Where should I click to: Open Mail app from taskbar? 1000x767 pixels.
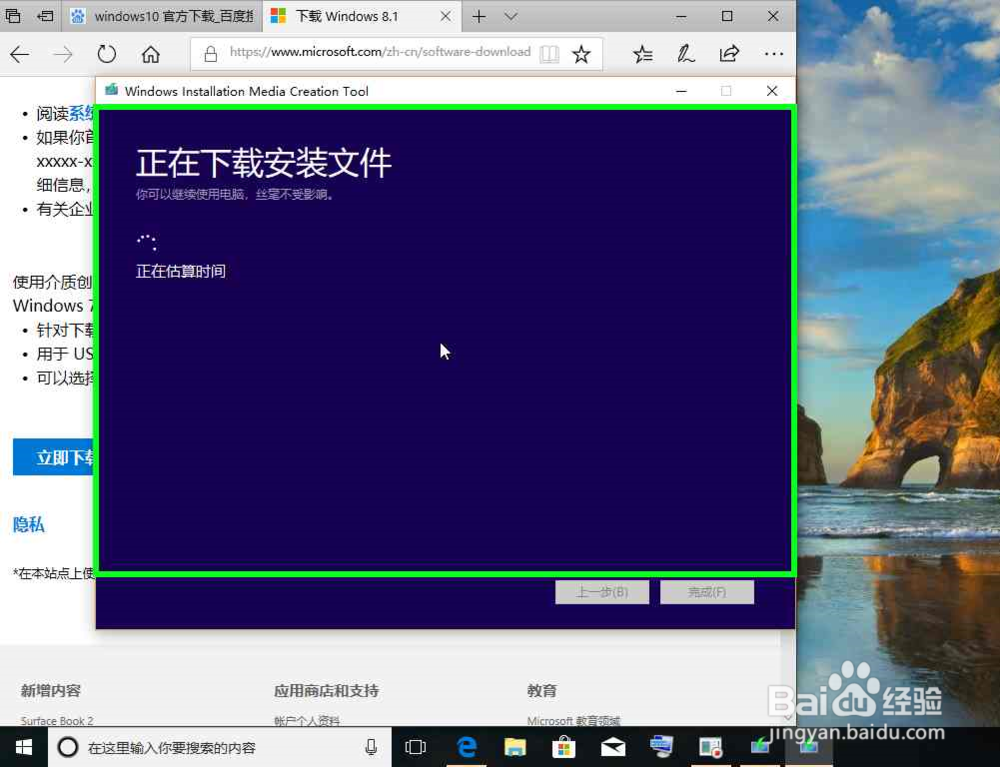point(613,747)
